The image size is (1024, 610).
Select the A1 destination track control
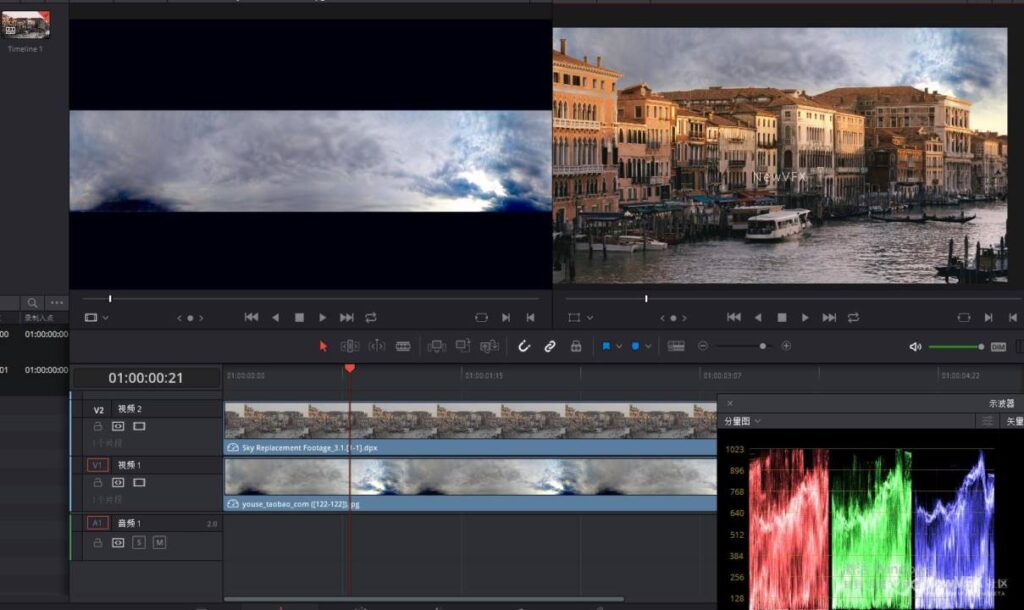click(x=97, y=523)
